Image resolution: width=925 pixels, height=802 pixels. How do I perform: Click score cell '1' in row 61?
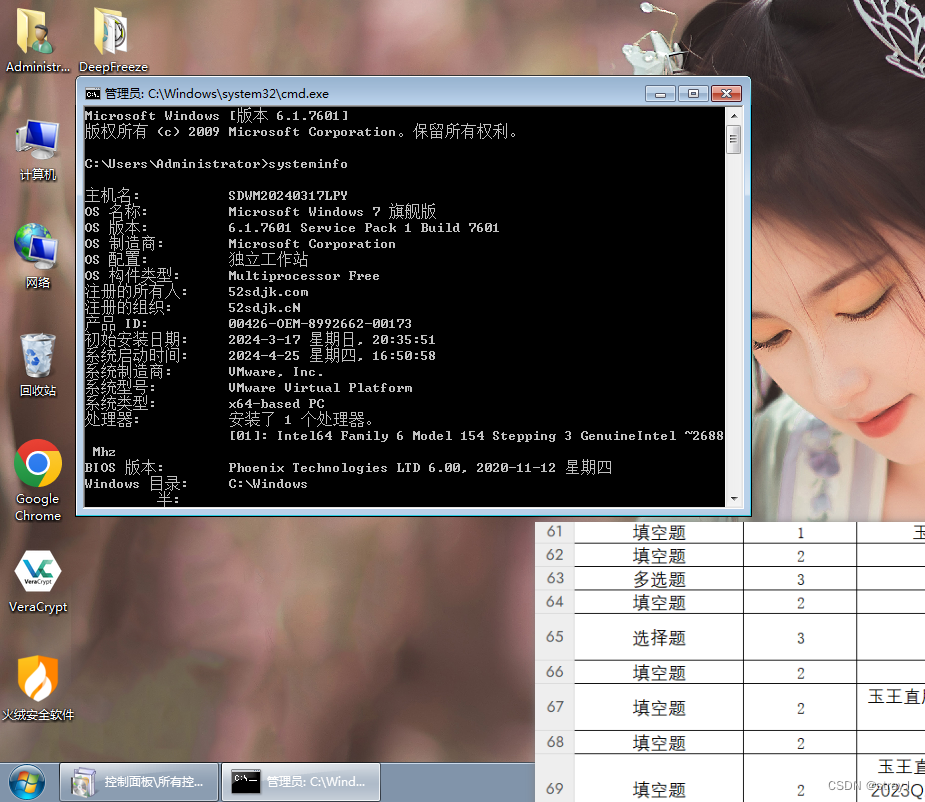tap(800, 533)
